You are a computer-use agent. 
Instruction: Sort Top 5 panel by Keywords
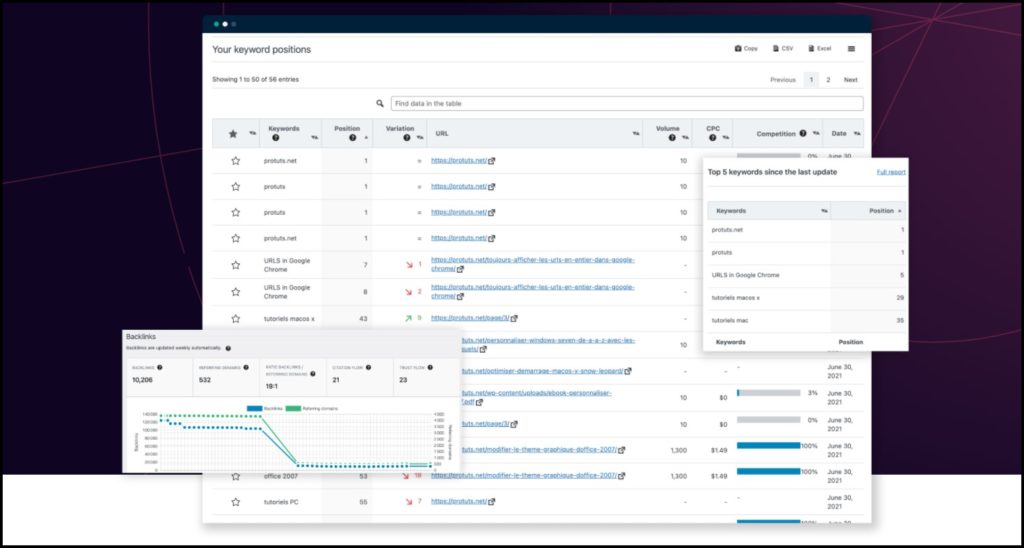pos(825,211)
